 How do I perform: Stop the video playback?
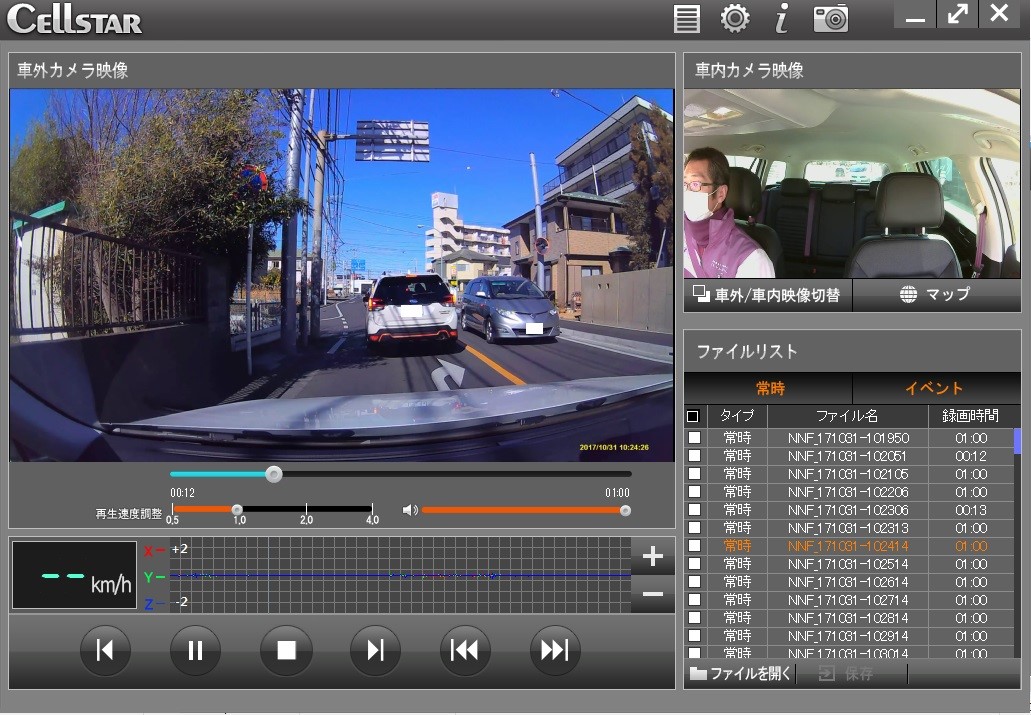click(x=286, y=650)
